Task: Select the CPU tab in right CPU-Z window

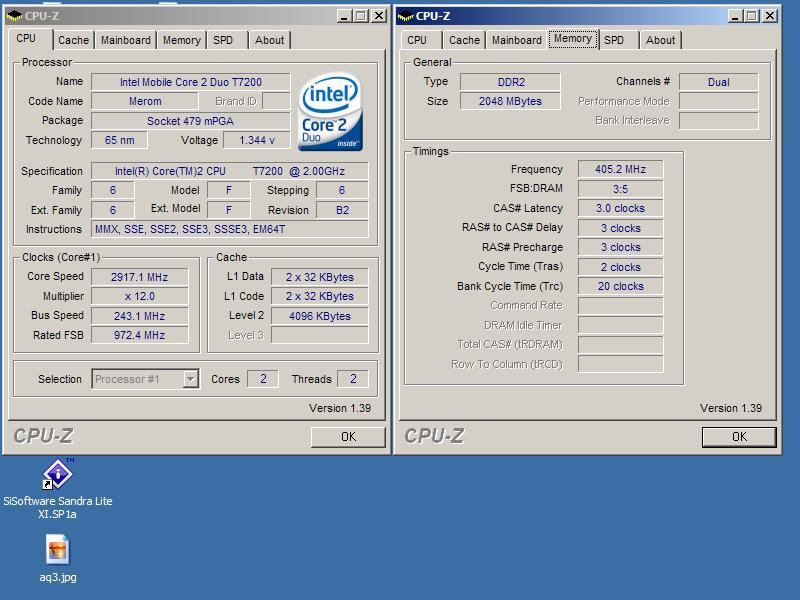Action: pyautogui.click(x=417, y=40)
